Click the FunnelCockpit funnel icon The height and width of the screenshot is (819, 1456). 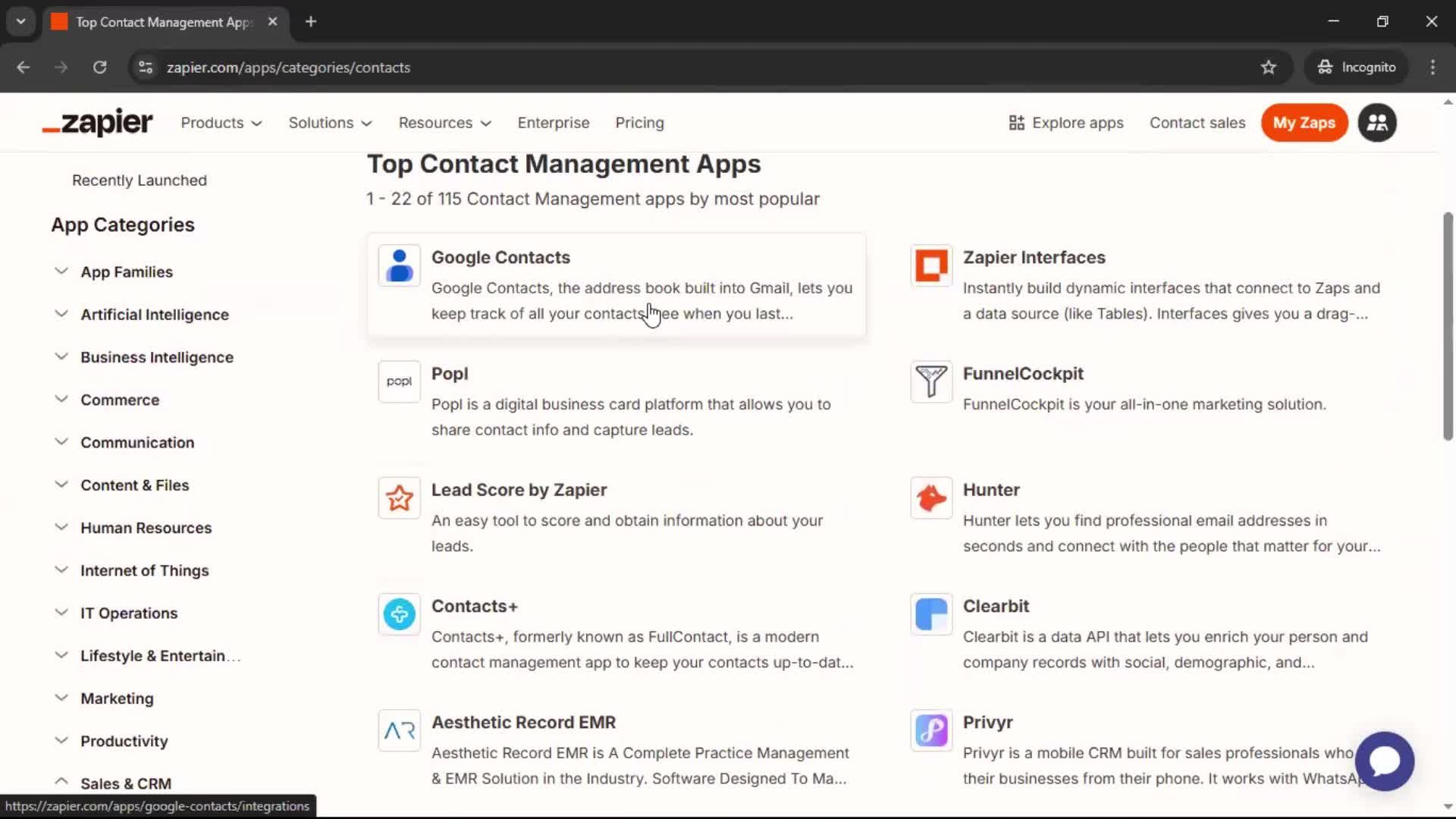930,381
